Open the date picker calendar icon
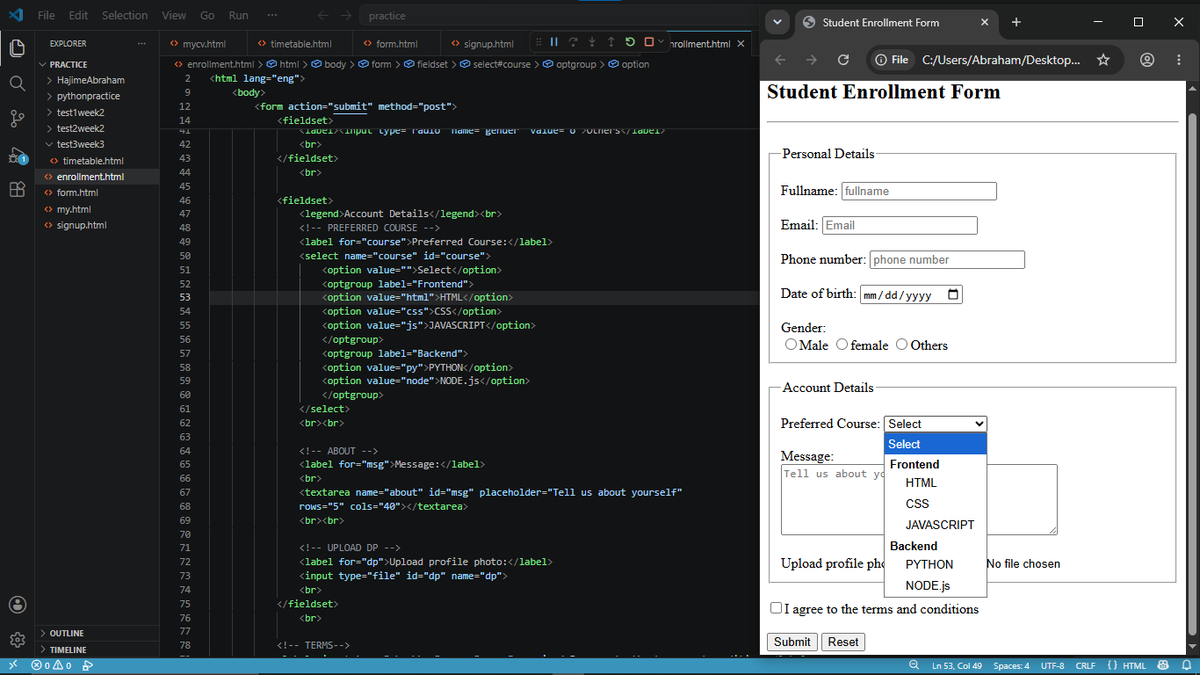1200x675 pixels. coord(953,295)
